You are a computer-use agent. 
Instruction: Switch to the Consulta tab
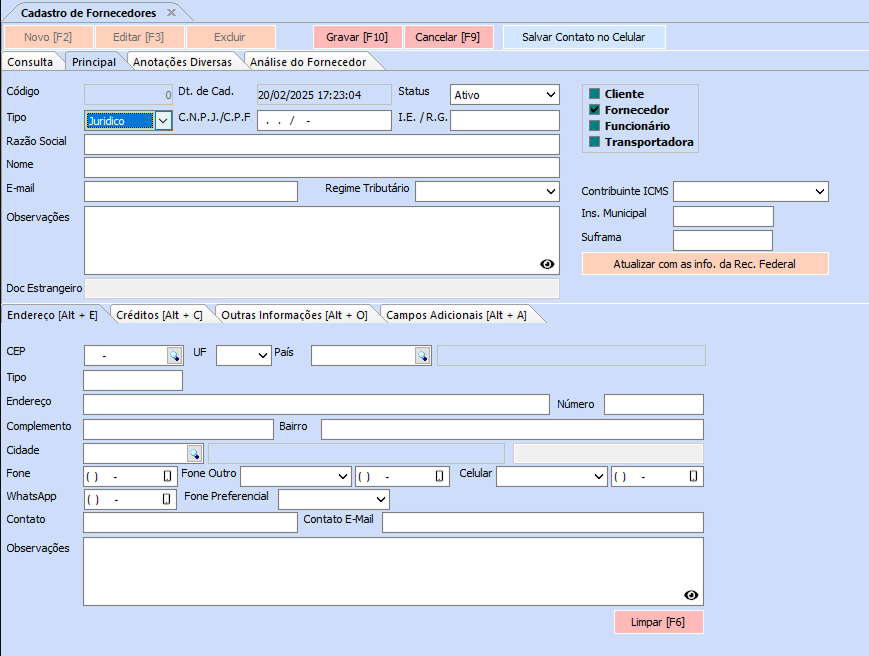click(x=30, y=62)
